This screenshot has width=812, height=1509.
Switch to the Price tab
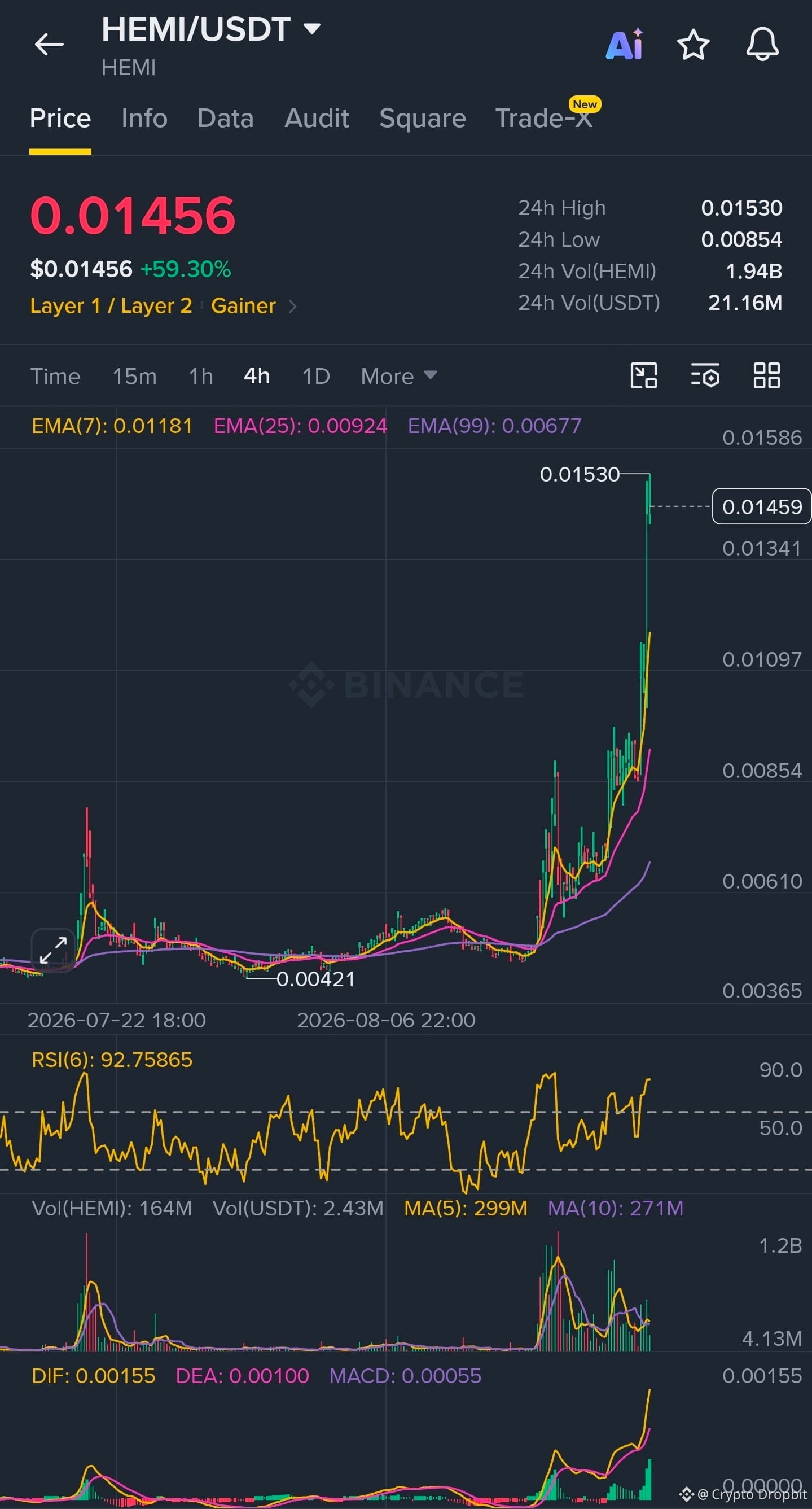[60, 119]
